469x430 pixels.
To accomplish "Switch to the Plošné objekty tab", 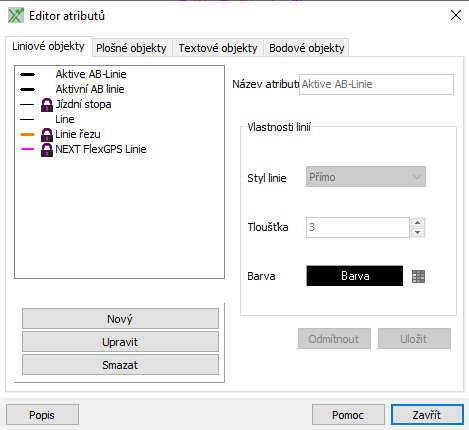I will coord(131,48).
